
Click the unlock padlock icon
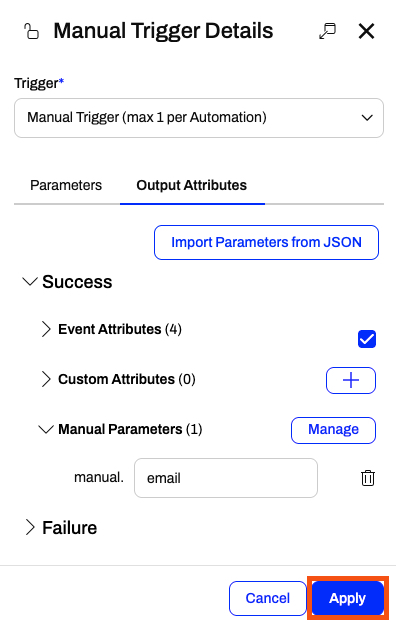point(31,31)
